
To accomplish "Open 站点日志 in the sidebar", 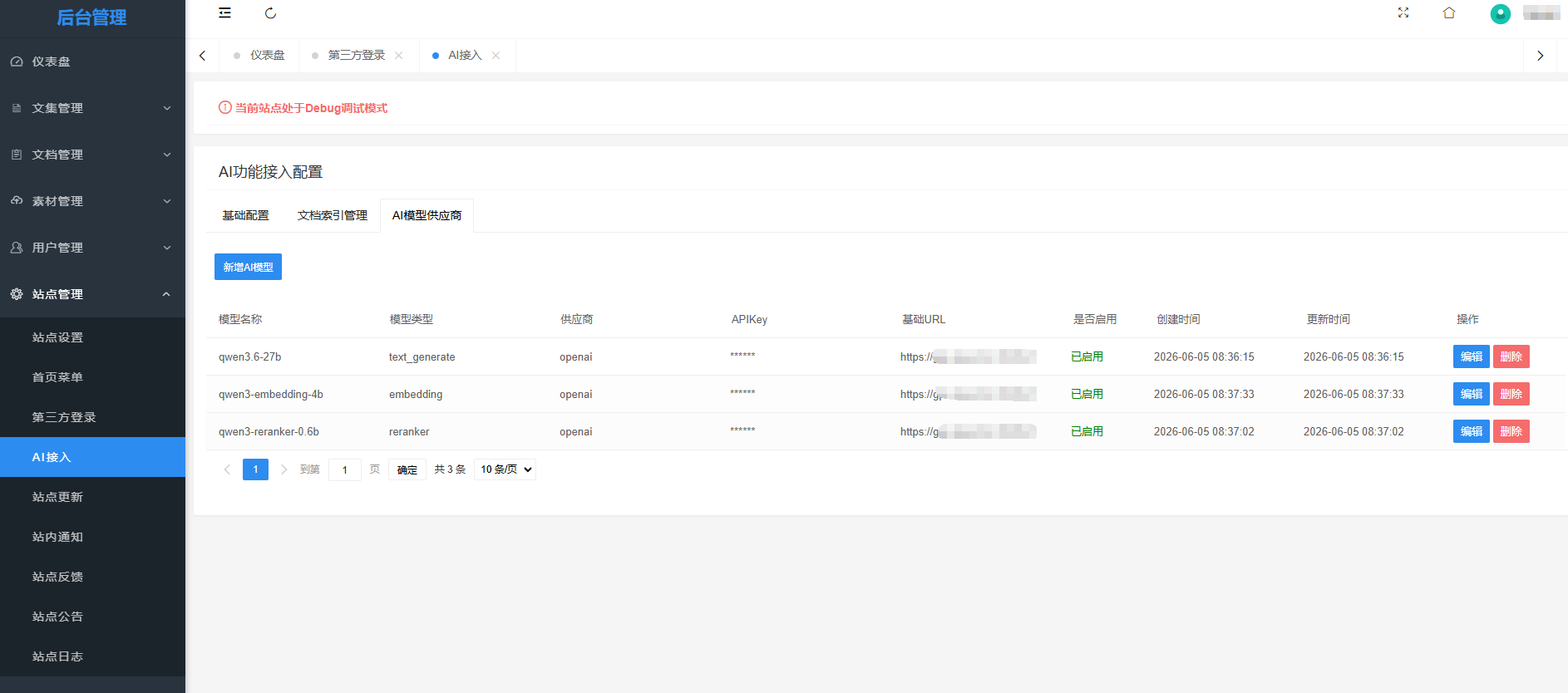I will tap(92, 656).
